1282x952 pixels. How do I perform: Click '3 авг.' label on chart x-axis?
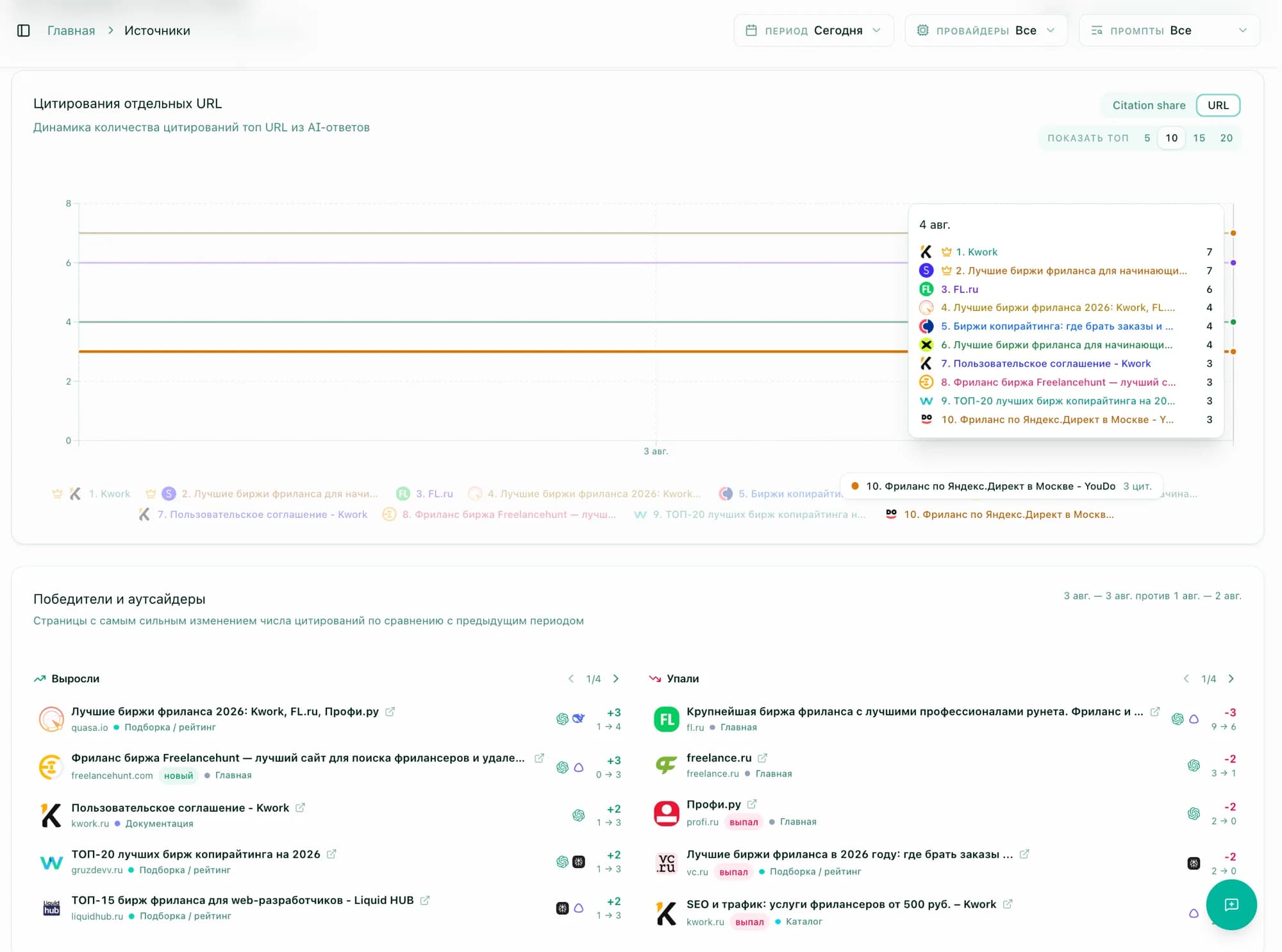pos(656,451)
